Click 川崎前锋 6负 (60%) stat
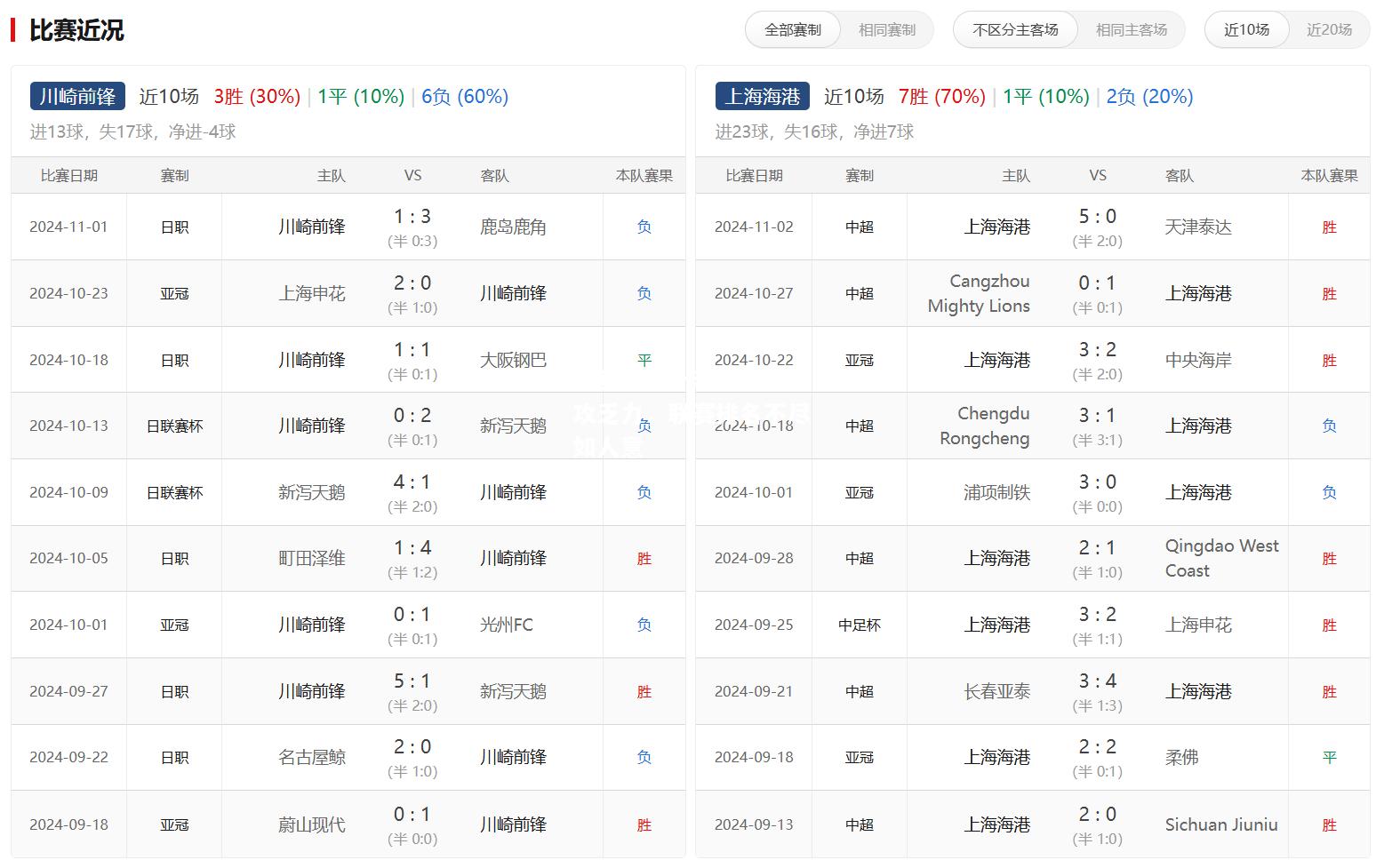Screen dimensions: 1384x868 click(465, 96)
